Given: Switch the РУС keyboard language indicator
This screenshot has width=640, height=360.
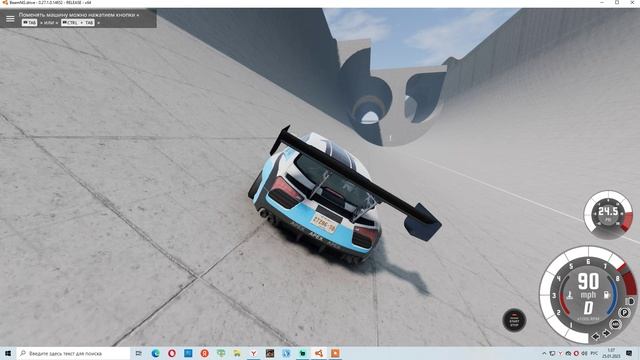Looking at the screenshot, I should tap(594, 353).
